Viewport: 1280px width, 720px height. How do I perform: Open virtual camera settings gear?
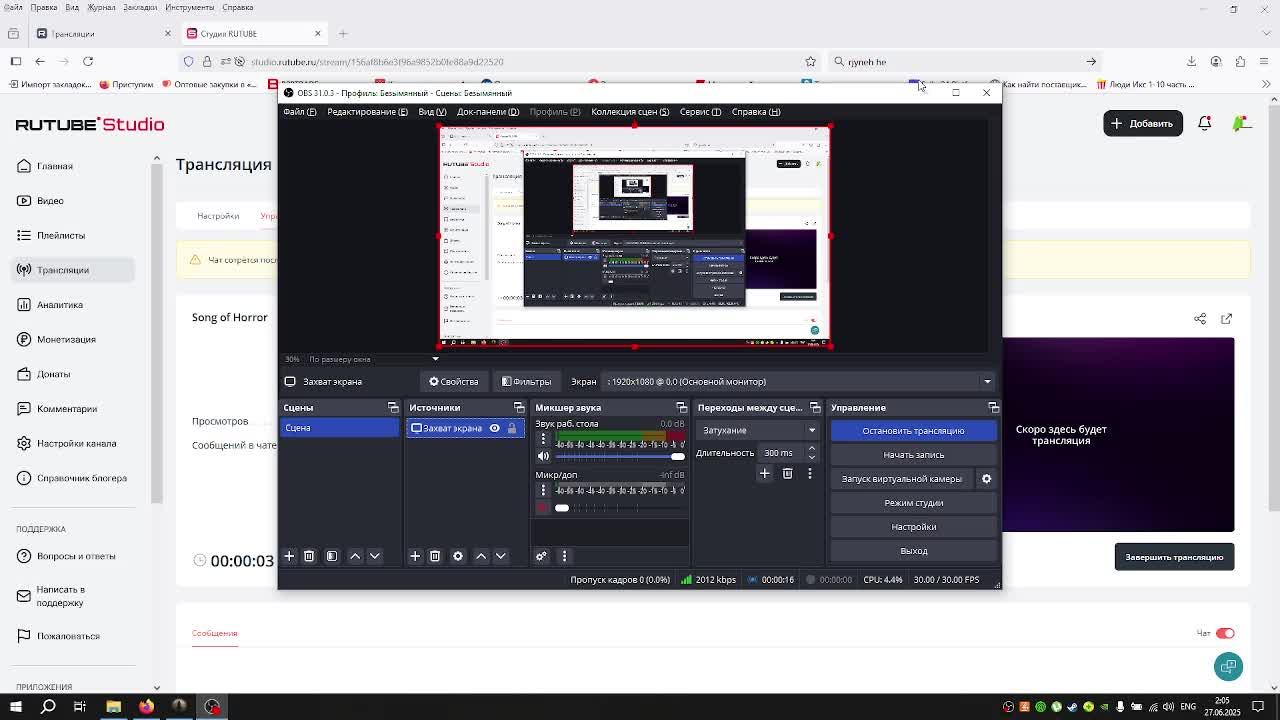tap(986, 479)
